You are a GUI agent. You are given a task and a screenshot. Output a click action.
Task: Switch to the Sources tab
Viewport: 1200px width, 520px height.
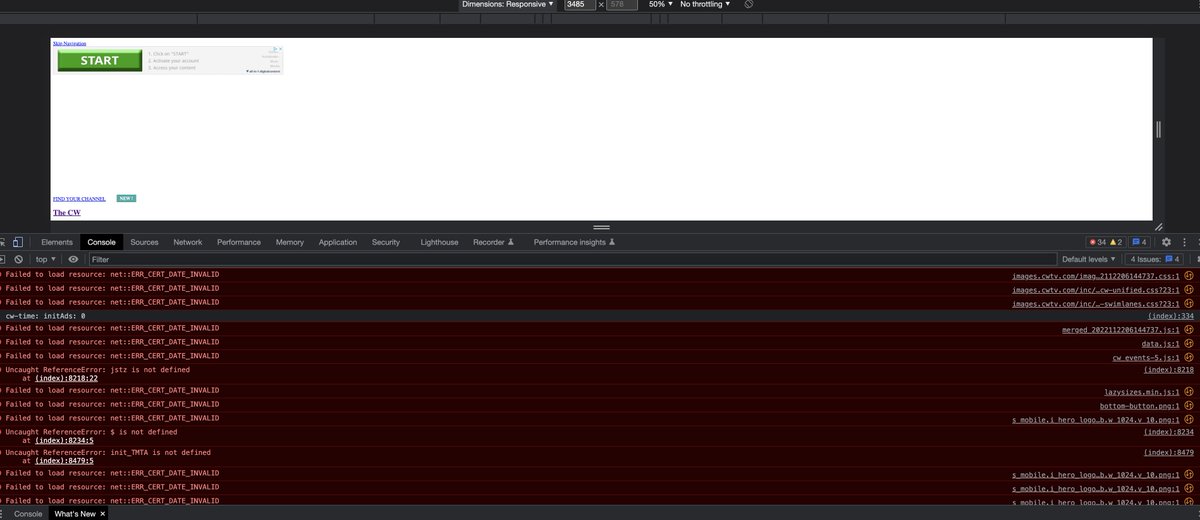tap(144, 242)
